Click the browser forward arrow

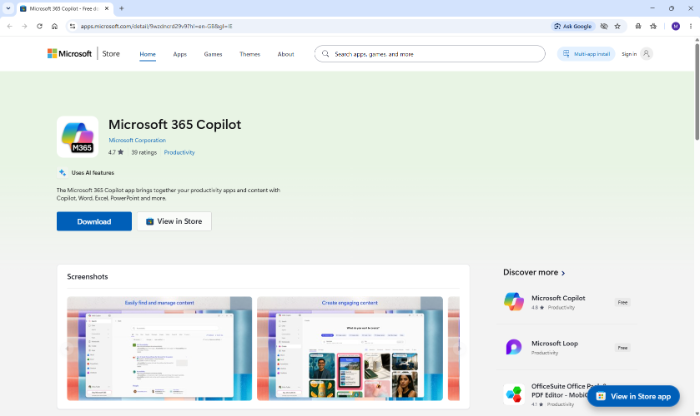[x=25, y=26]
